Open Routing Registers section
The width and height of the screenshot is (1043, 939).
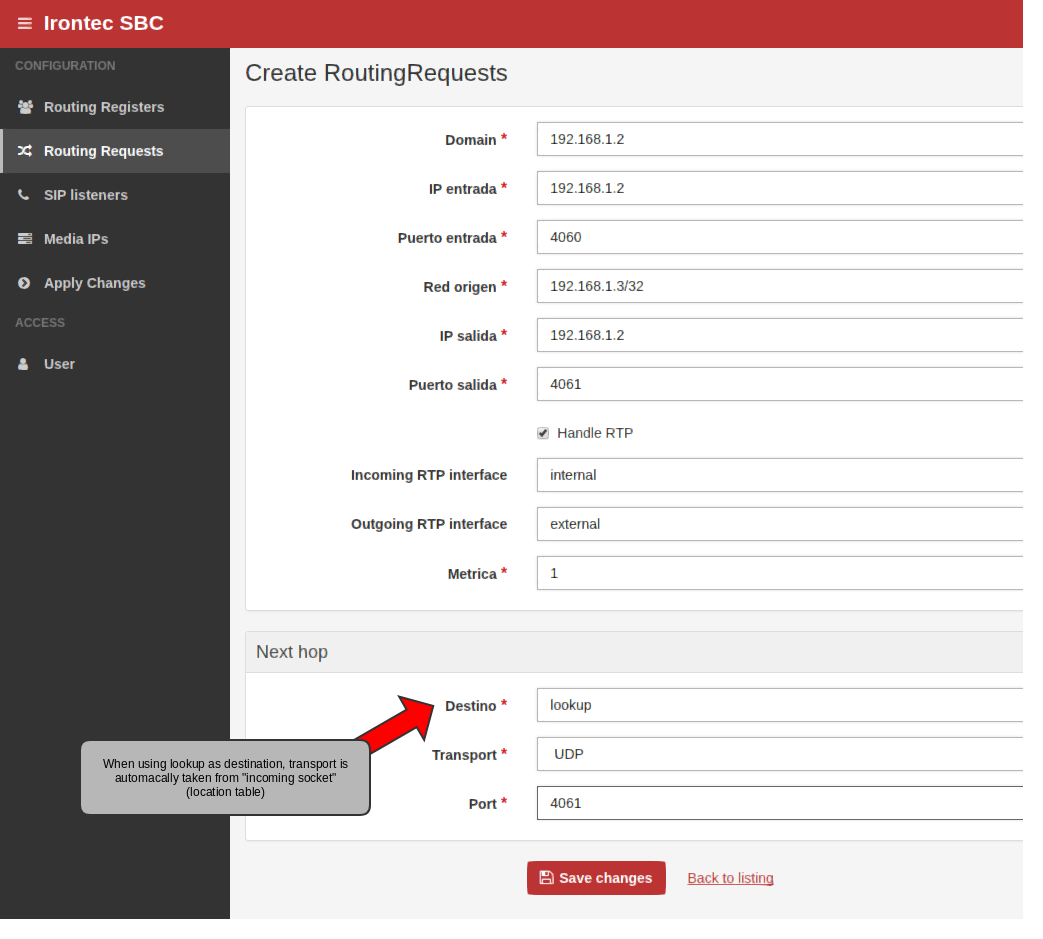(x=115, y=107)
